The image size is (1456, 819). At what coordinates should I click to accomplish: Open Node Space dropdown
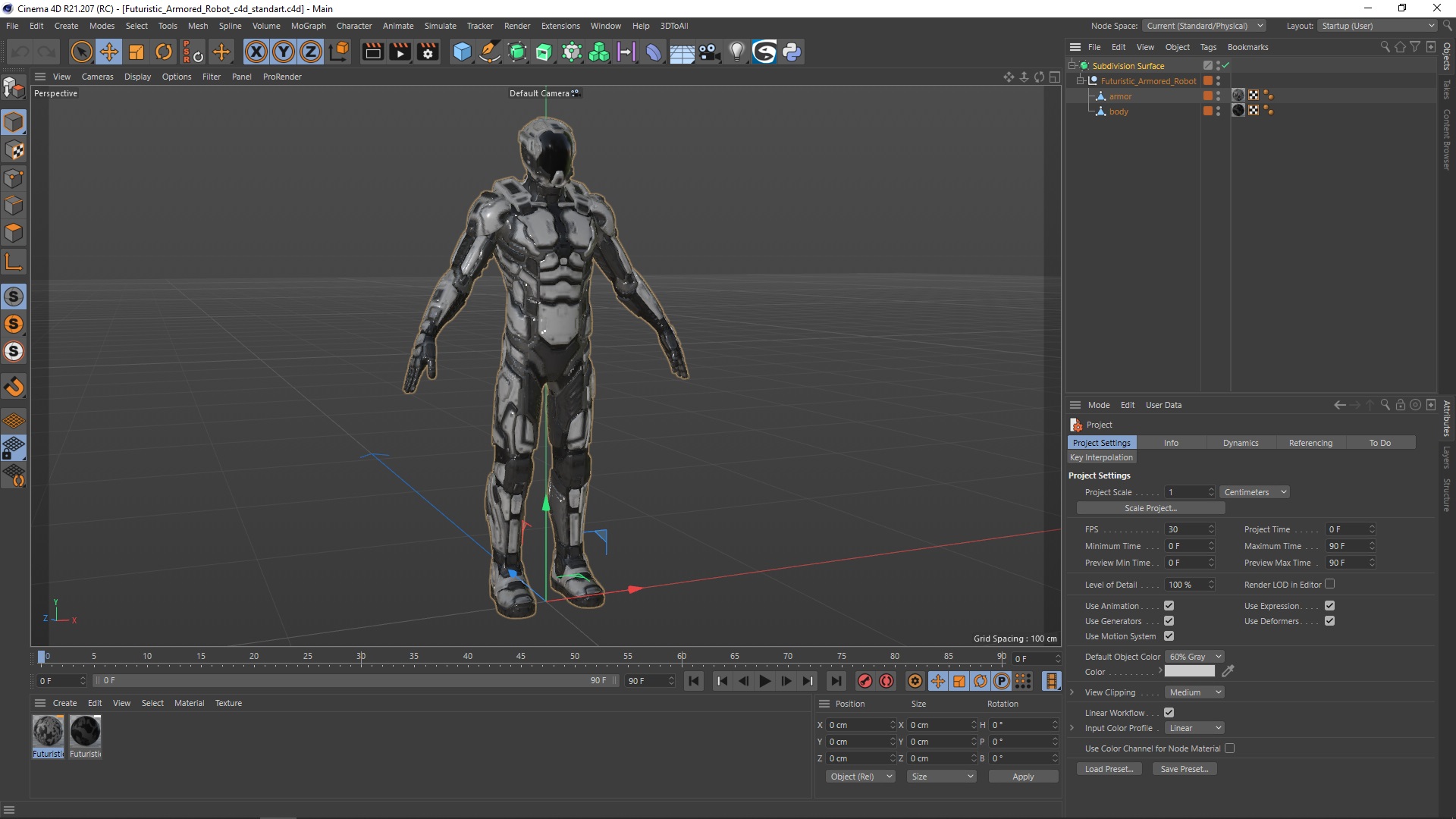pos(1204,26)
